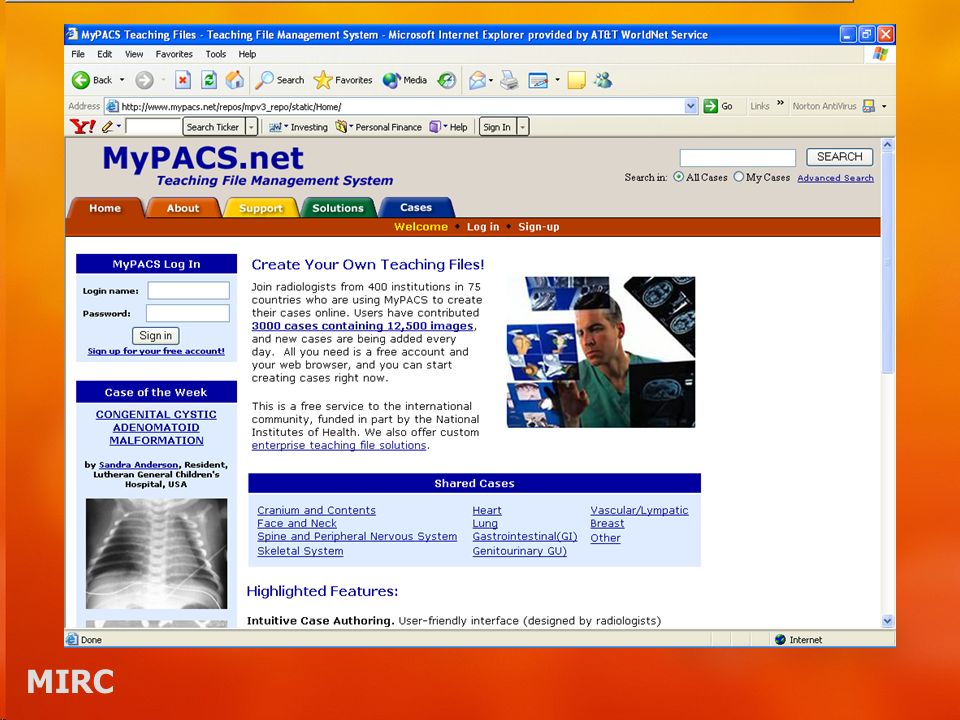This screenshot has width=960, height=720.
Task: Select the My Cases radio button
Action: tap(738, 177)
